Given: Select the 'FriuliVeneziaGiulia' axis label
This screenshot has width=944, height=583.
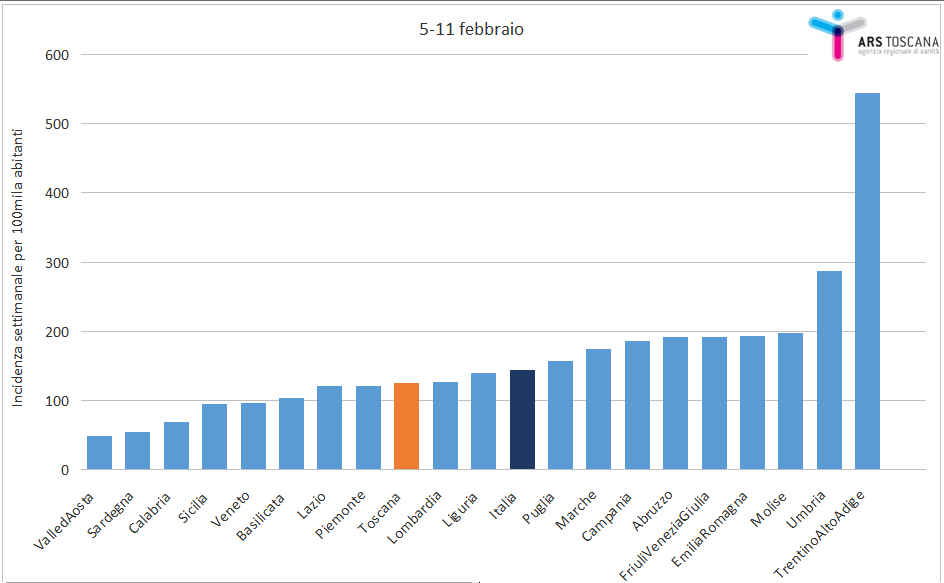Looking at the screenshot, I should pyautogui.click(x=665, y=536).
